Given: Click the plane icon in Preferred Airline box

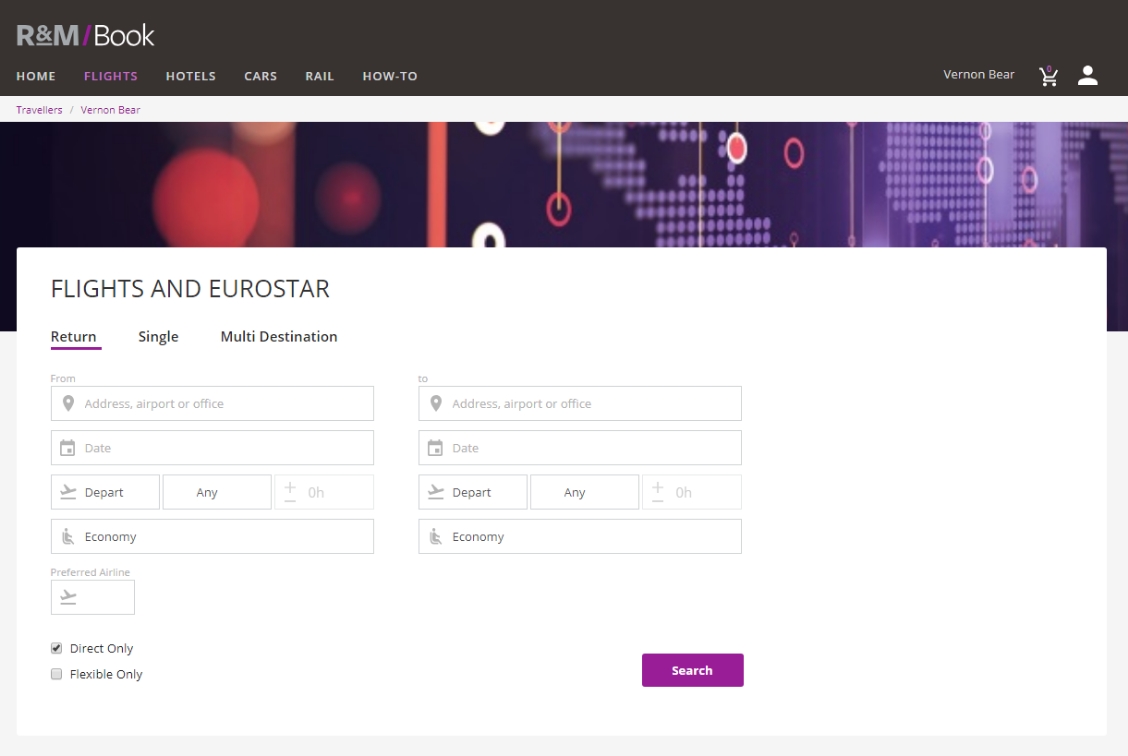Looking at the screenshot, I should coord(68,597).
